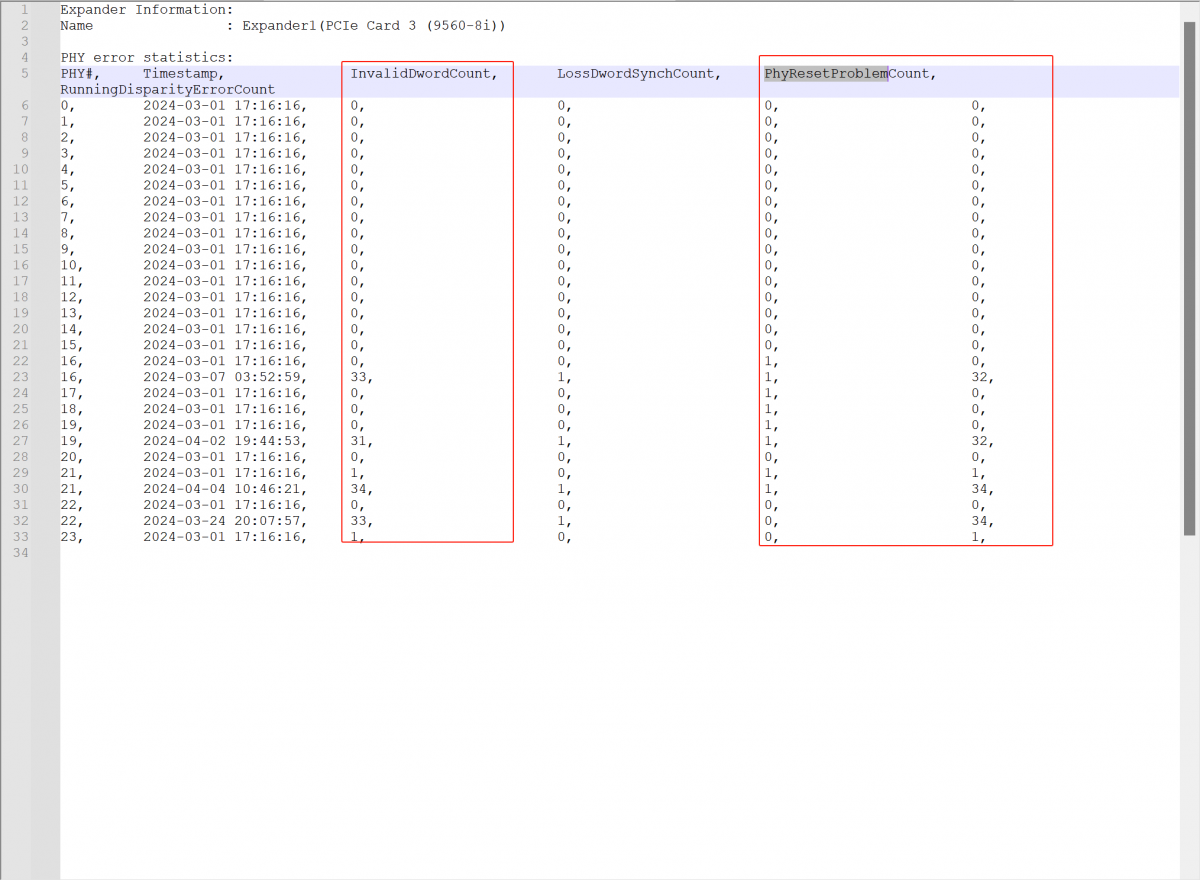Place cursor on highlighted PhyResetProblem text
The height and width of the screenshot is (880, 1200).
[x=825, y=74]
